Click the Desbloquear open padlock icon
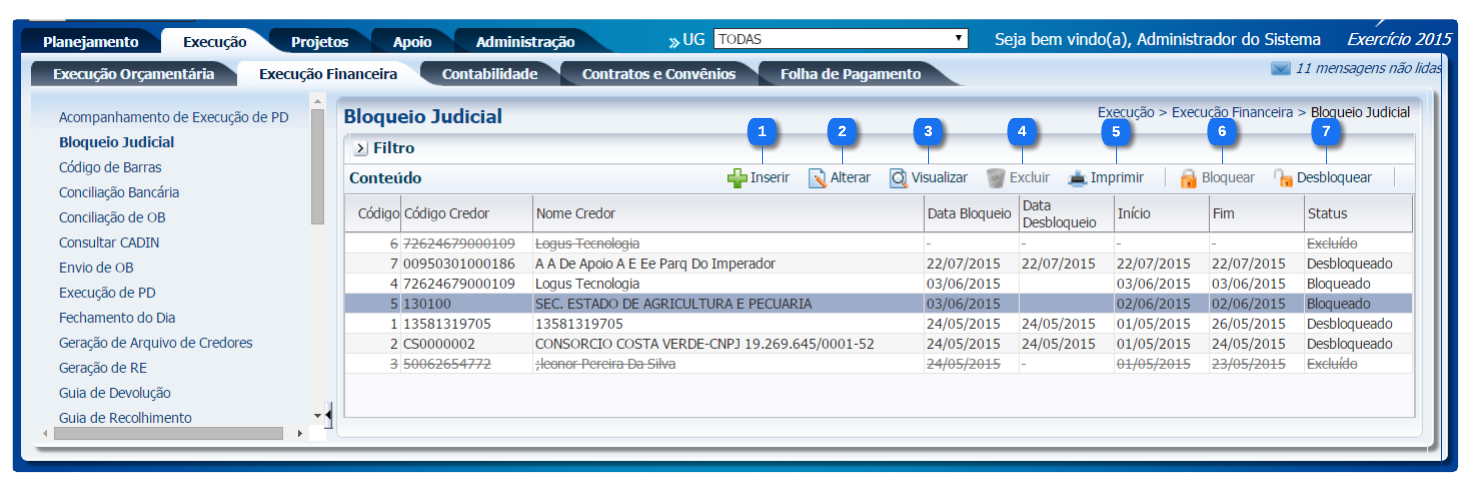The width and height of the screenshot is (1472, 485). (x=1283, y=178)
